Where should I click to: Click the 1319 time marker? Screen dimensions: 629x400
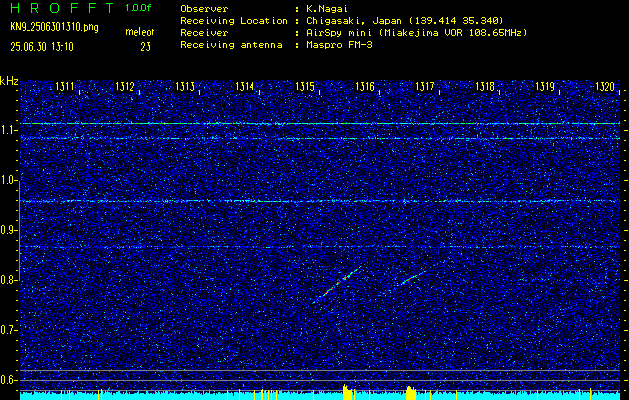(545, 86)
